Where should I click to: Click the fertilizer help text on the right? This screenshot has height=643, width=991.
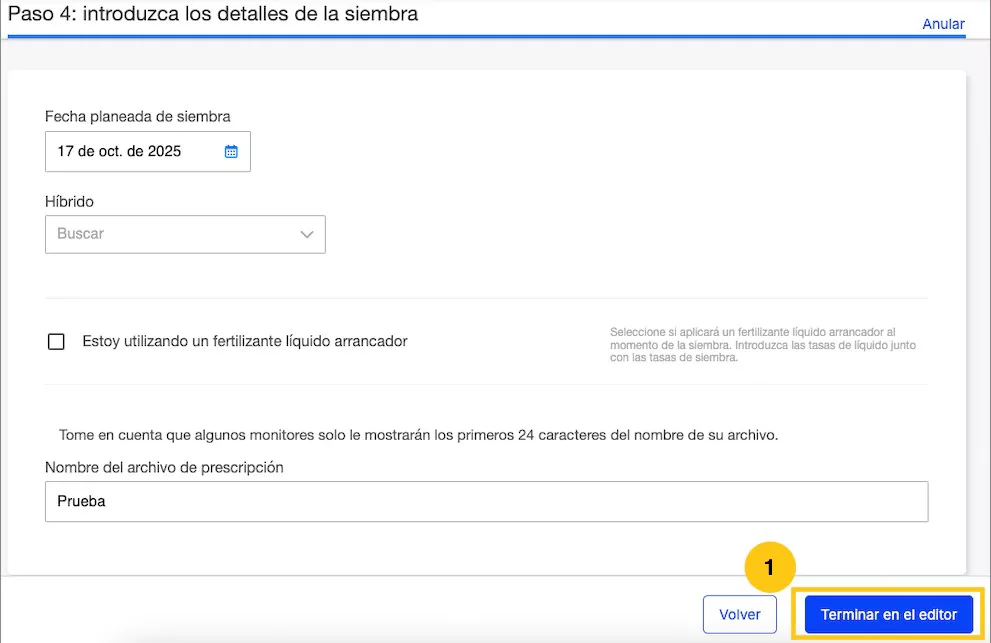762,345
